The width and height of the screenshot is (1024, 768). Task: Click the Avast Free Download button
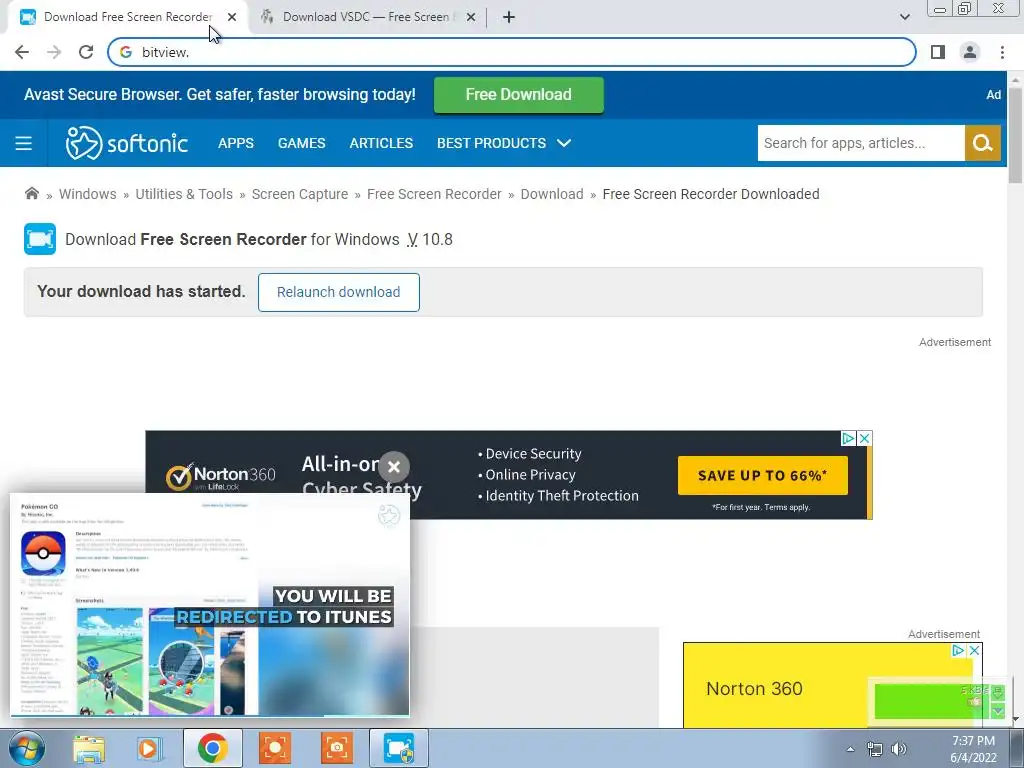tap(519, 95)
